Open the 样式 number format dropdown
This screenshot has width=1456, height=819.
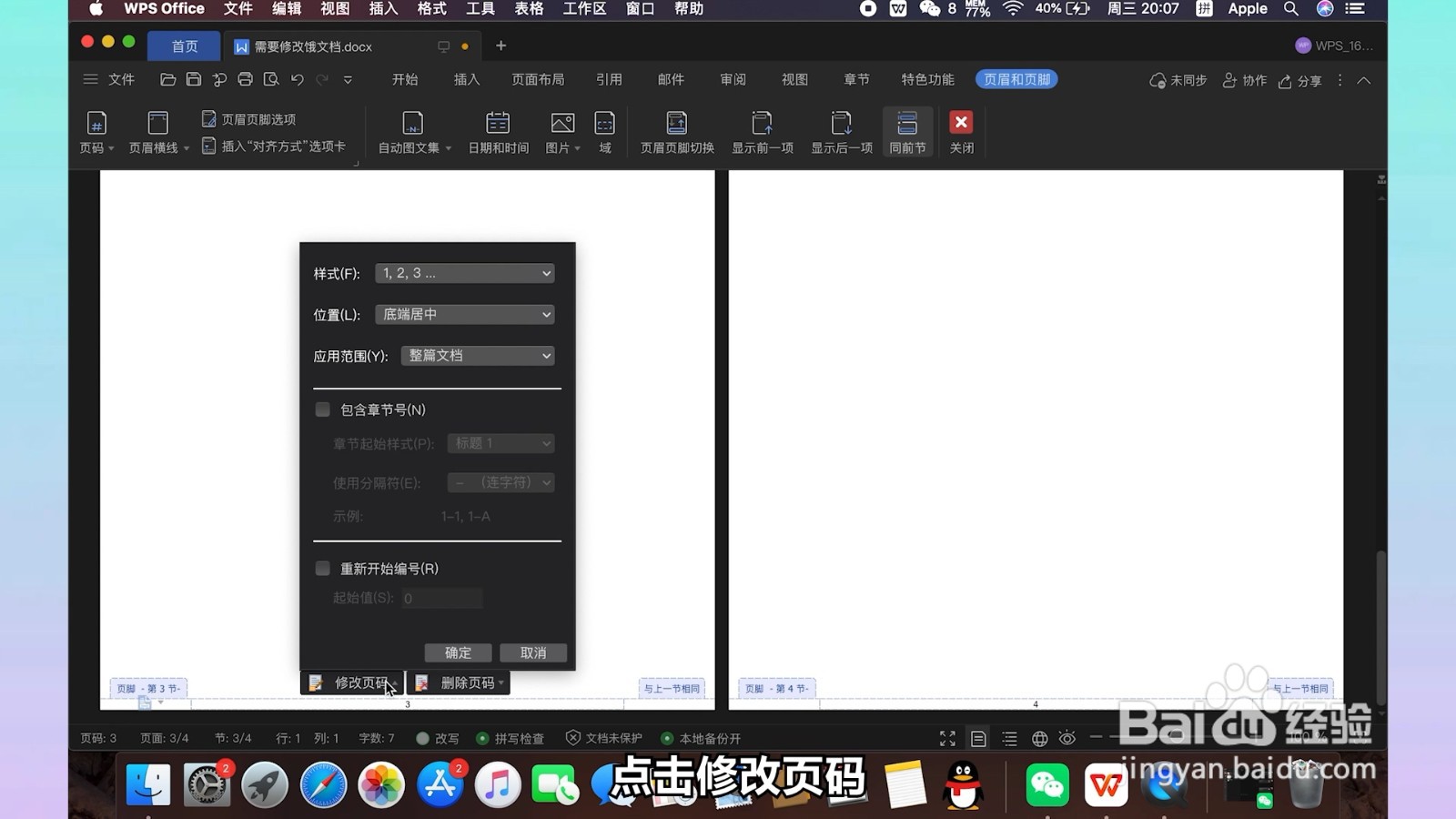(x=464, y=273)
